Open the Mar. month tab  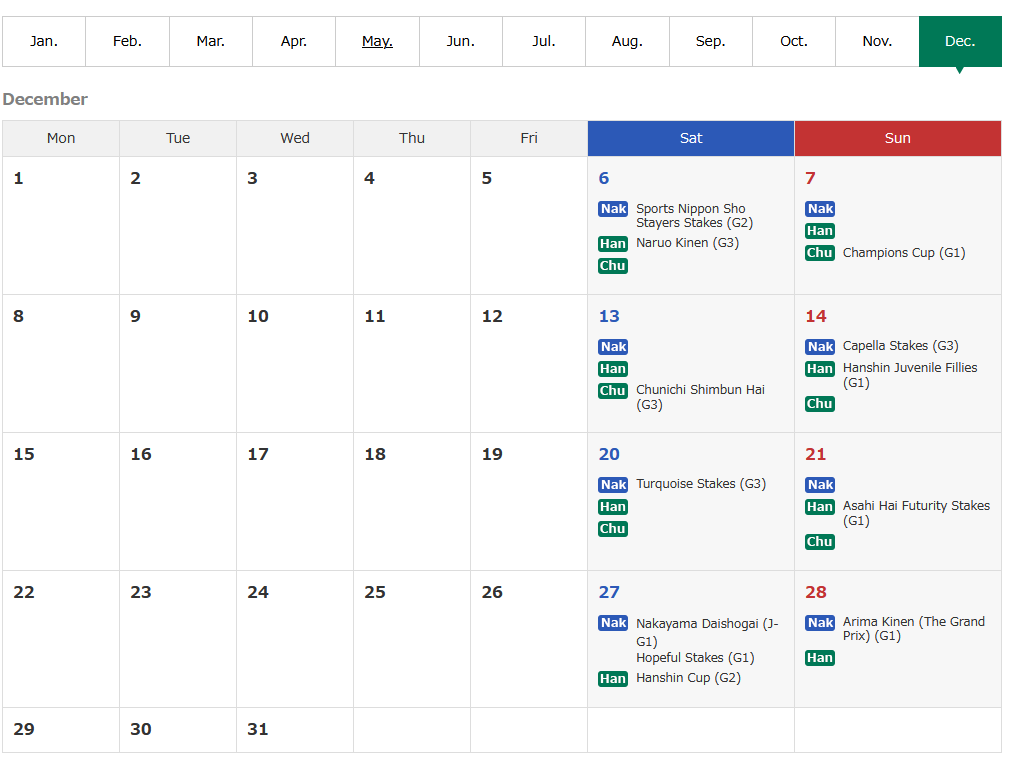click(x=211, y=41)
